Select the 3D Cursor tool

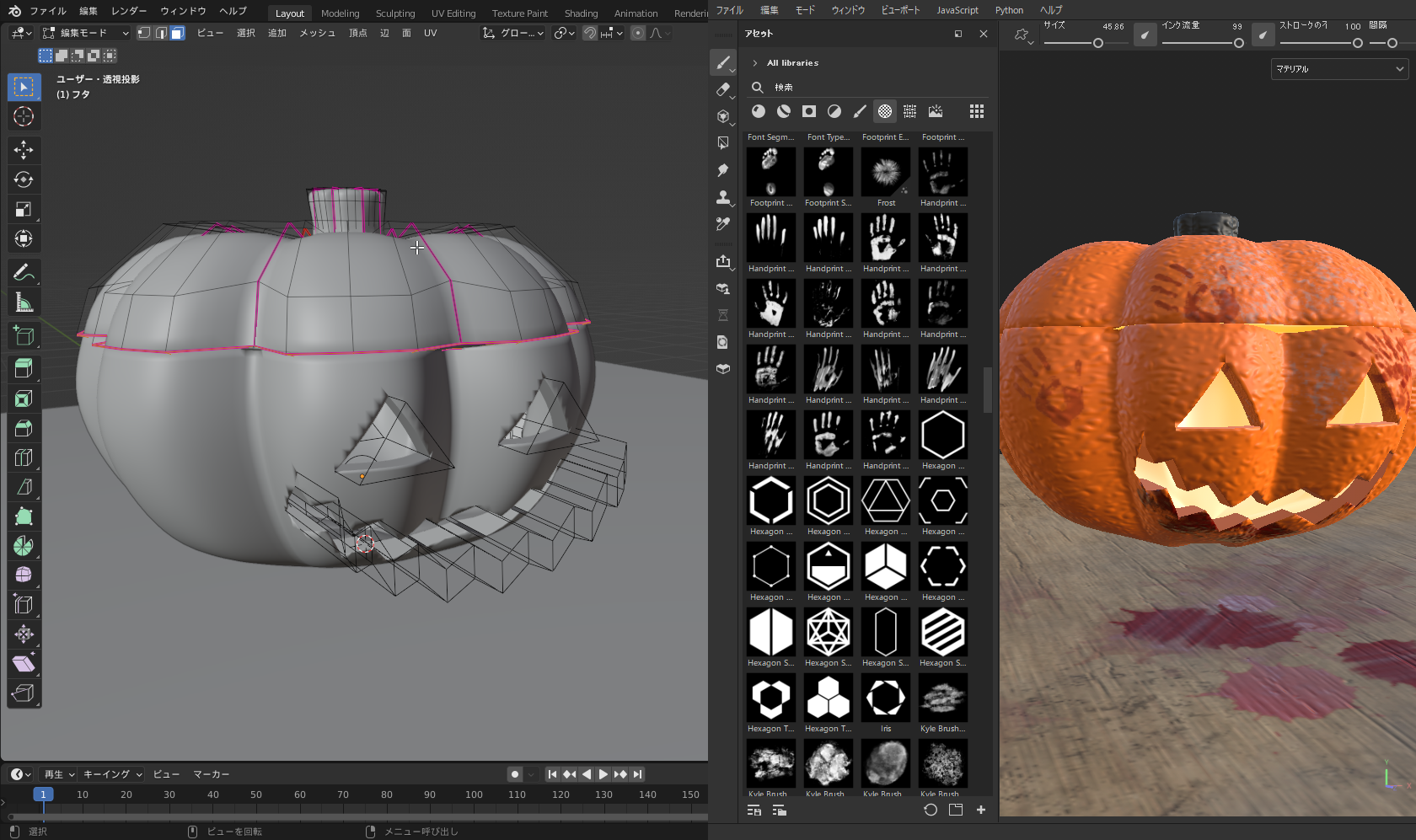coord(24,116)
